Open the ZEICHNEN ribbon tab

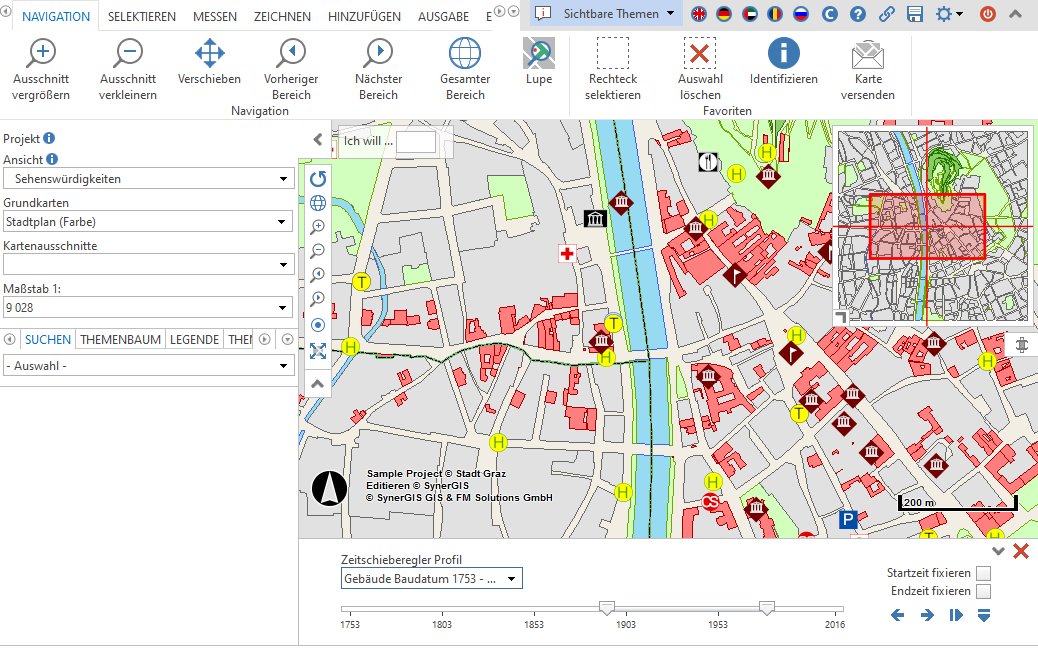(x=282, y=17)
